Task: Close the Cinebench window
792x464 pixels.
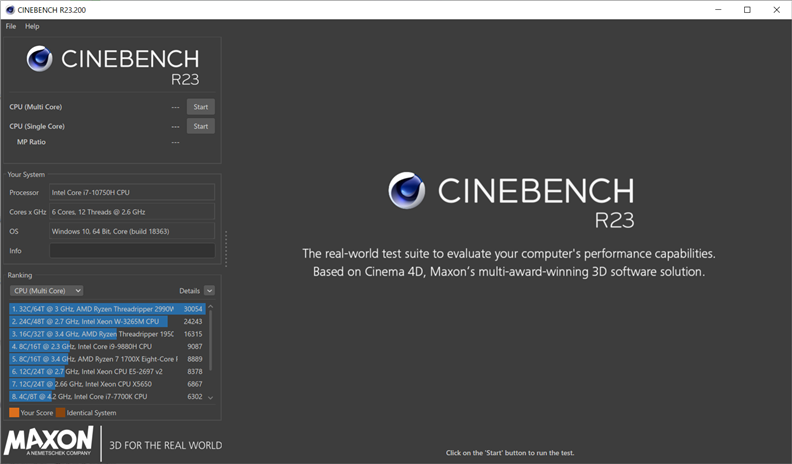Action: pyautogui.click(x=776, y=10)
